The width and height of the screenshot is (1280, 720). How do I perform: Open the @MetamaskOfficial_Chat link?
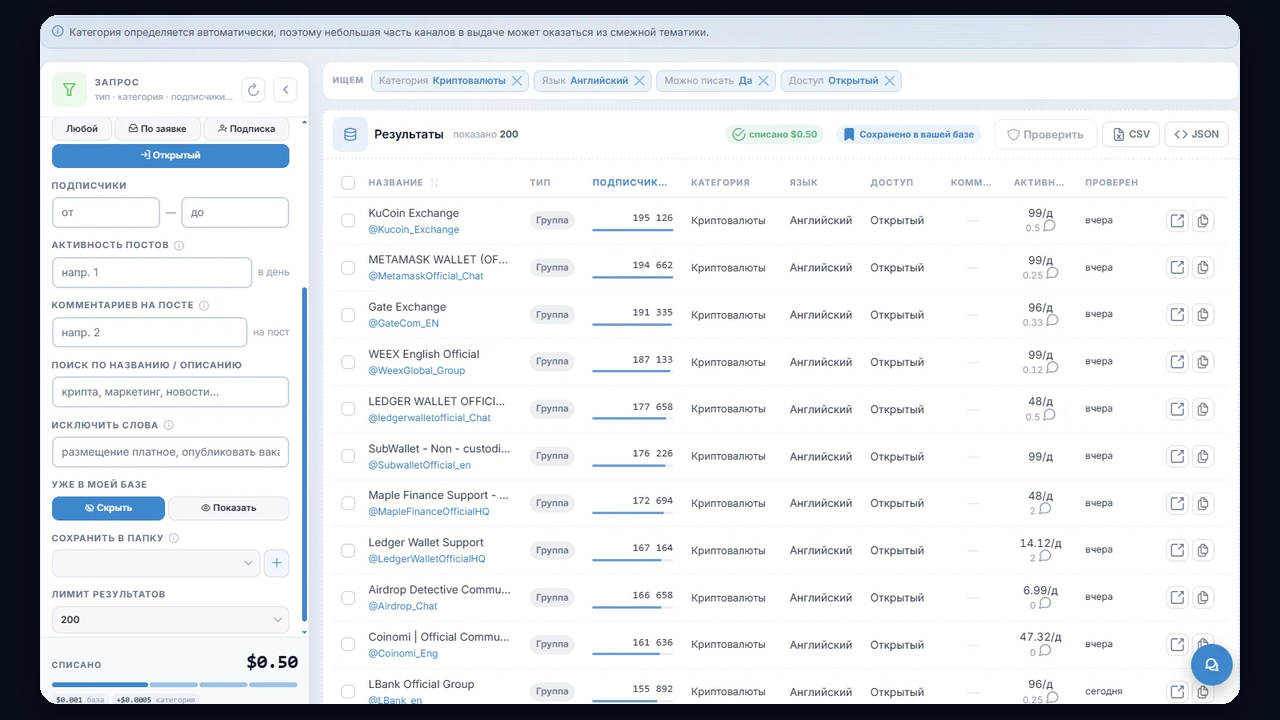[x=426, y=276]
